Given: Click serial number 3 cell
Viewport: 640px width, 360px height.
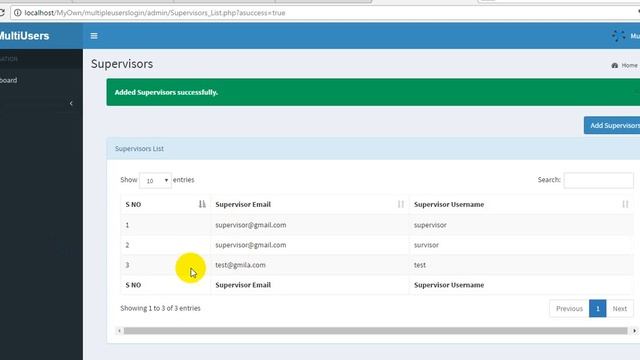Looking at the screenshot, I should 127,265.
